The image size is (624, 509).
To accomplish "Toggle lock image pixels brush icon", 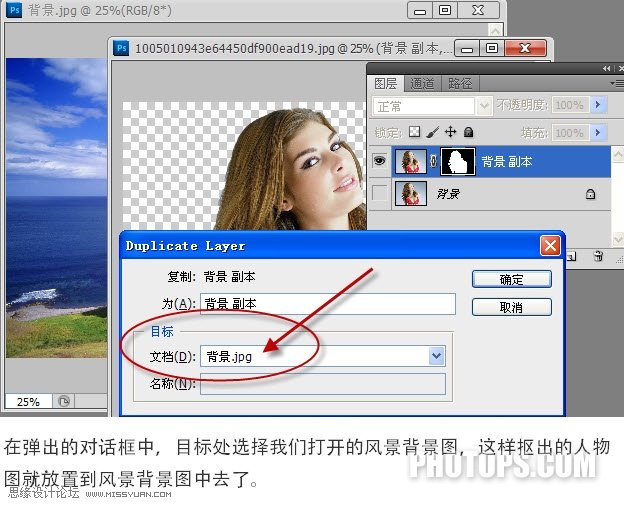I will [433, 132].
